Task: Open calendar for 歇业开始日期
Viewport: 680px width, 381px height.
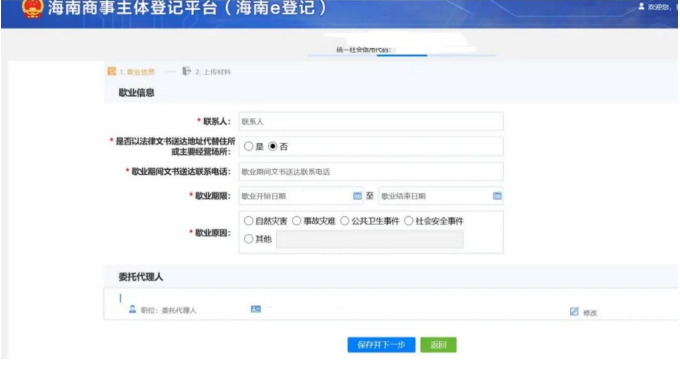Action: pos(357,196)
